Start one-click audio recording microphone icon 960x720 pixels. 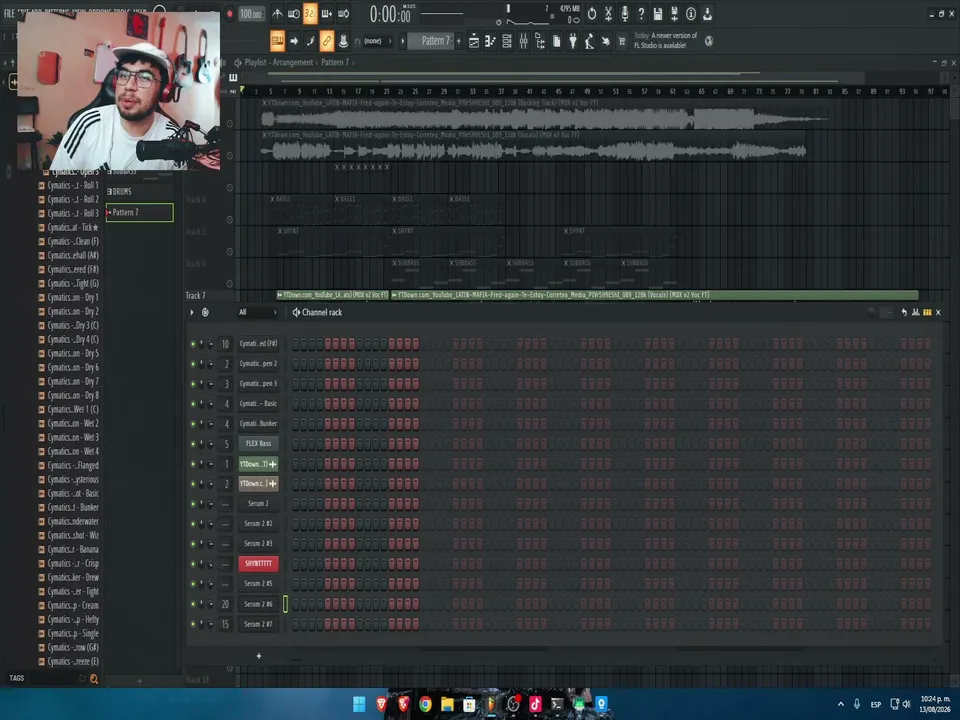pyautogui.click(x=625, y=13)
